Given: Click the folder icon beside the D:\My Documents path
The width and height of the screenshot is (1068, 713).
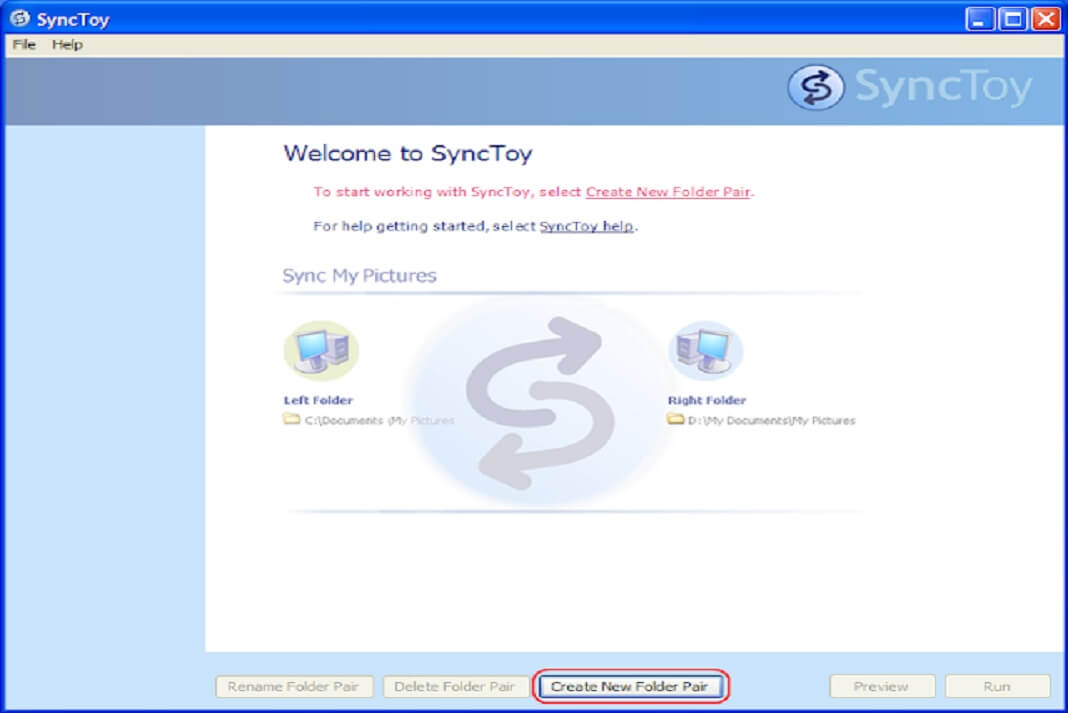Looking at the screenshot, I should click(675, 420).
